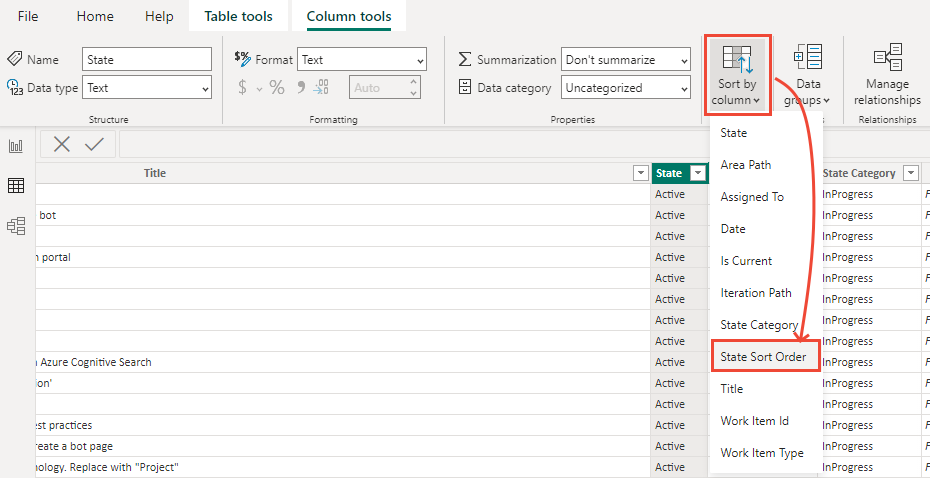Click the 'Replace with "Project"' title cell

343,467
